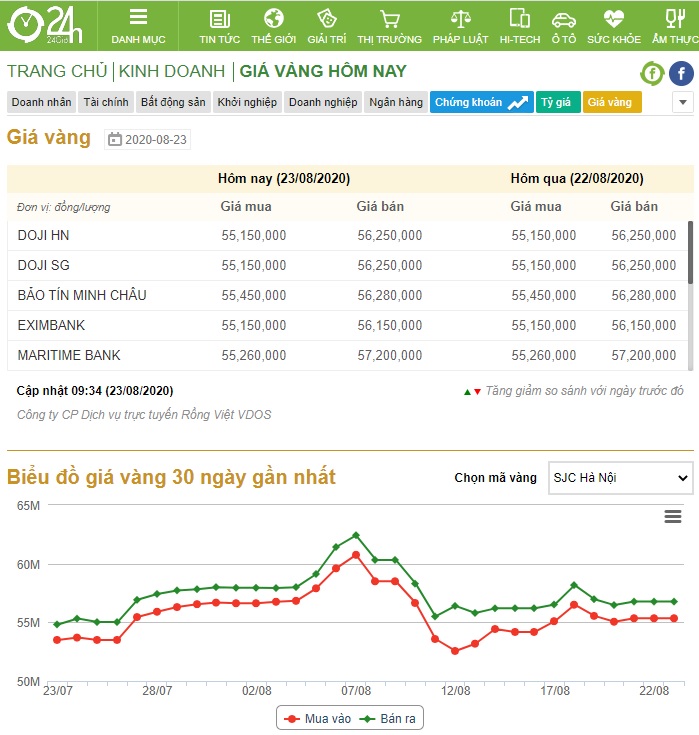Click the DOJI HN row label
The height and width of the screenshot is (735, 699).
pos(43,235)
